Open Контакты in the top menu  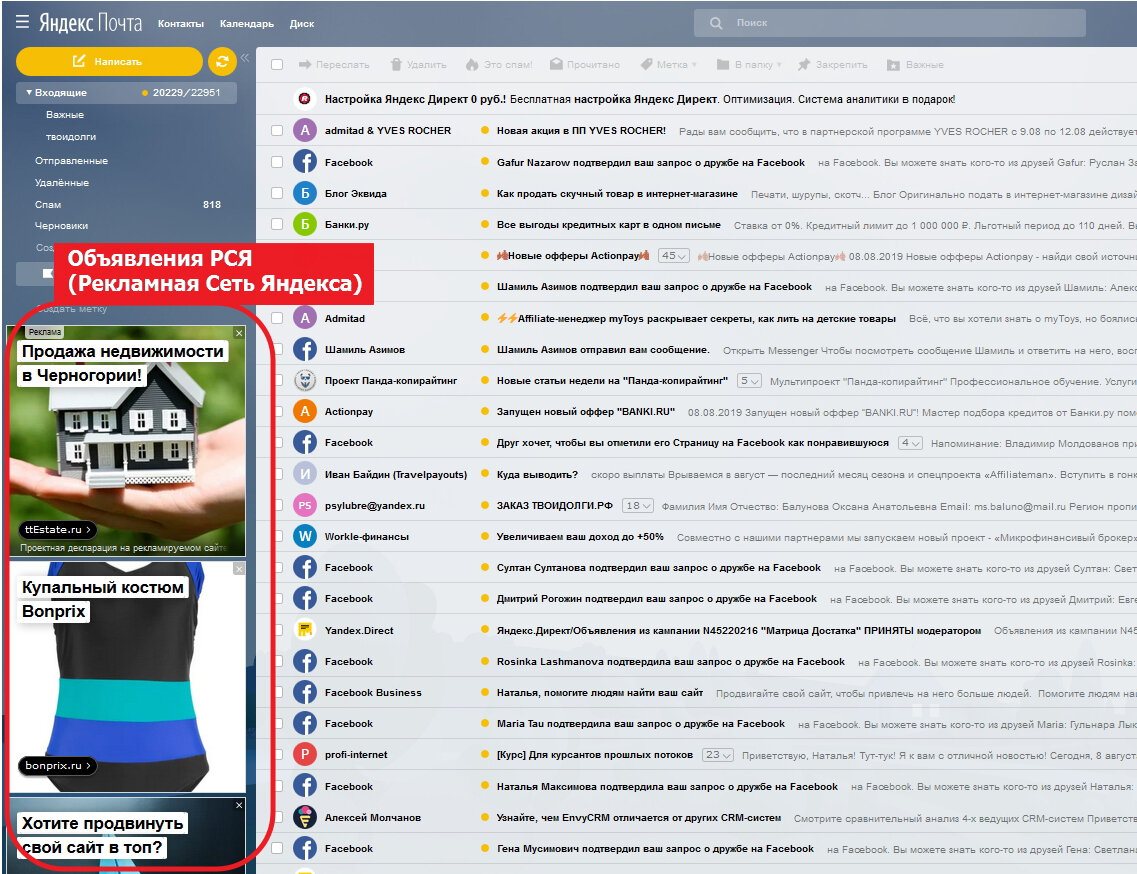181,23
